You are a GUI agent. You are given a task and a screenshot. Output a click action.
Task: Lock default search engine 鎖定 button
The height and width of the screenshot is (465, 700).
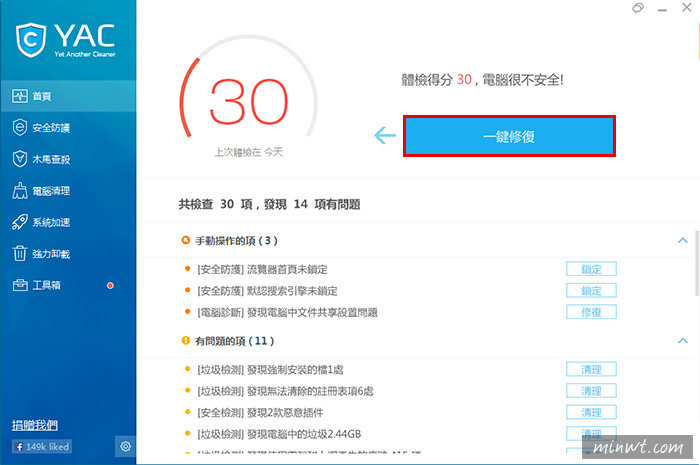point(591,291)
